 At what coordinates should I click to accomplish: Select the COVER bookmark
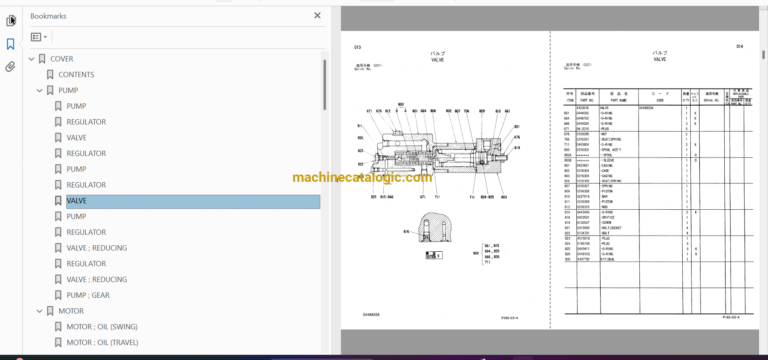62,59
